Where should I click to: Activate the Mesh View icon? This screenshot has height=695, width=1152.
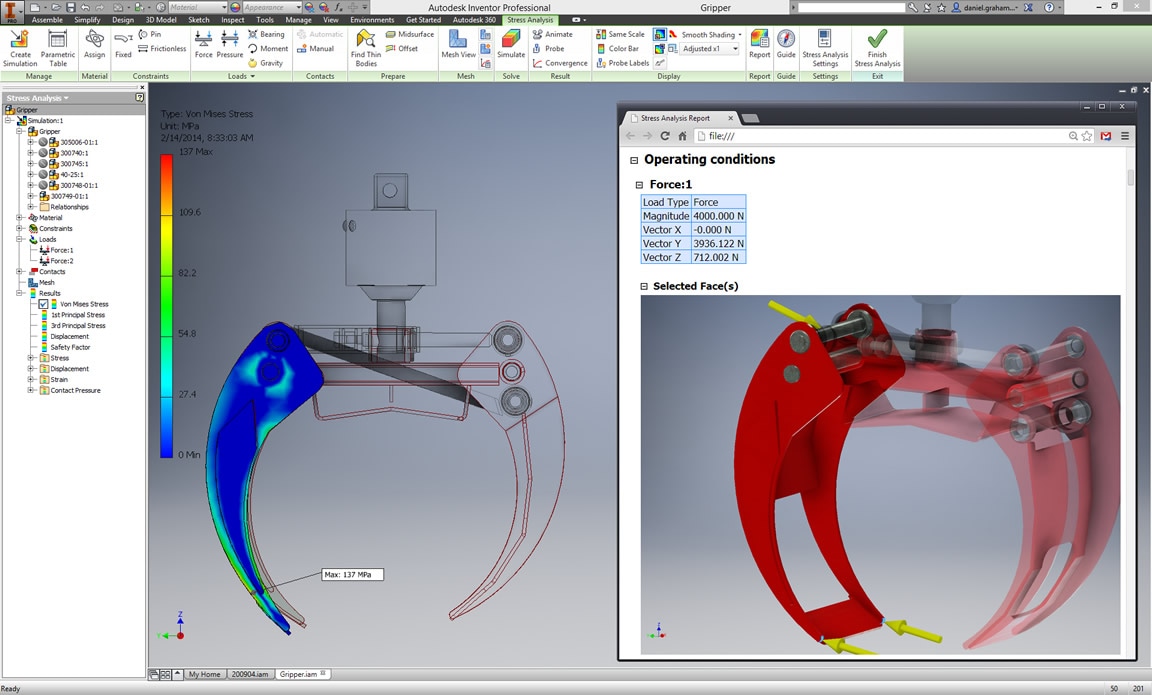pyautogui.click(x=458, y=42)
